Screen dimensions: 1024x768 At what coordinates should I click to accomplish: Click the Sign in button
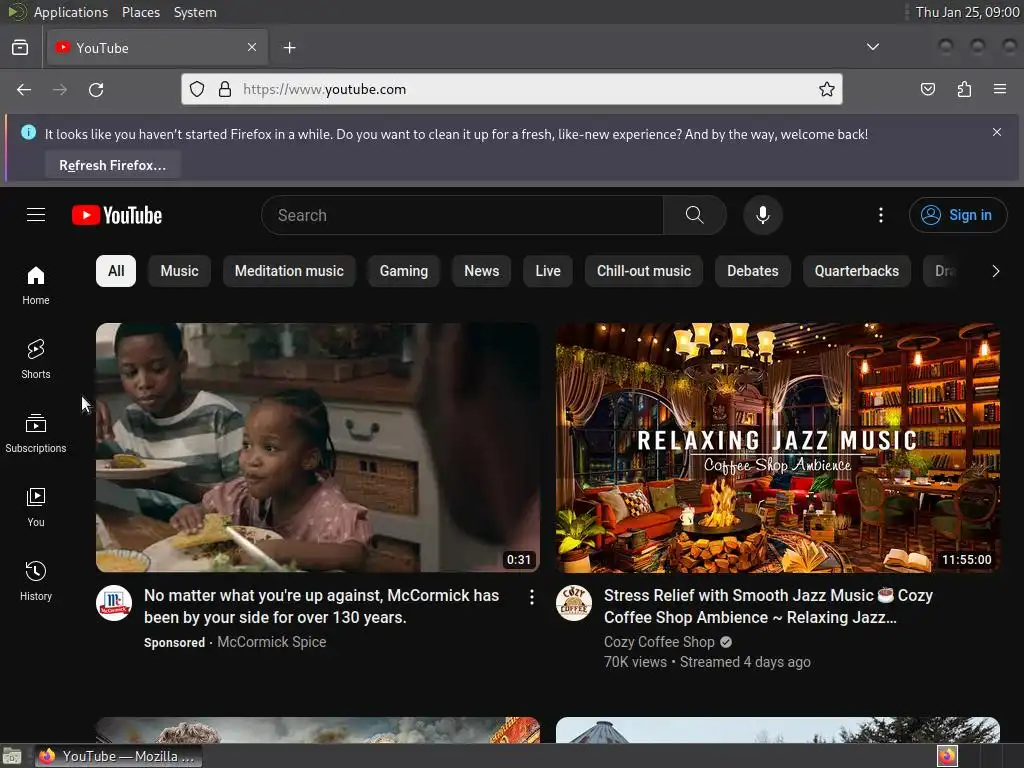(958, 215)
